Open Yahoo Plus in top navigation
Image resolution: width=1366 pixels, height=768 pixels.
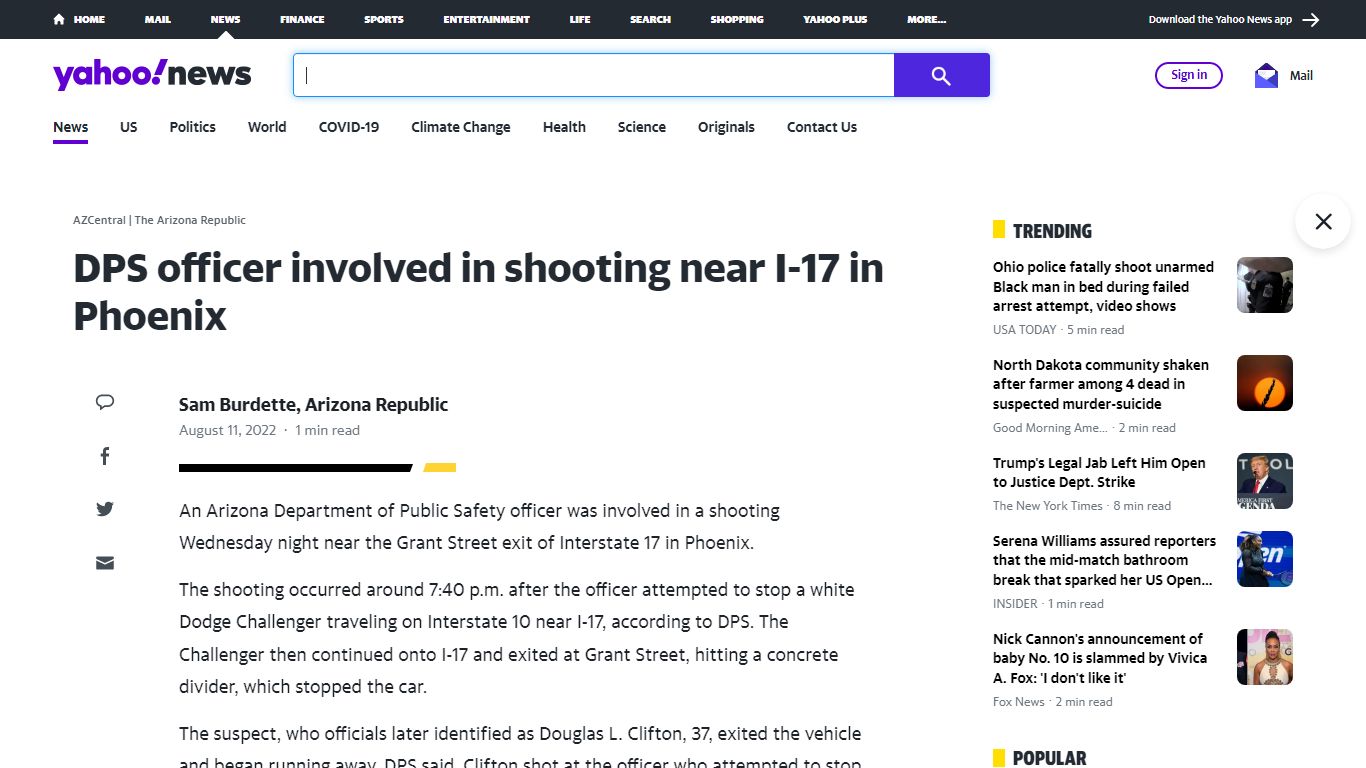[835, 19]
